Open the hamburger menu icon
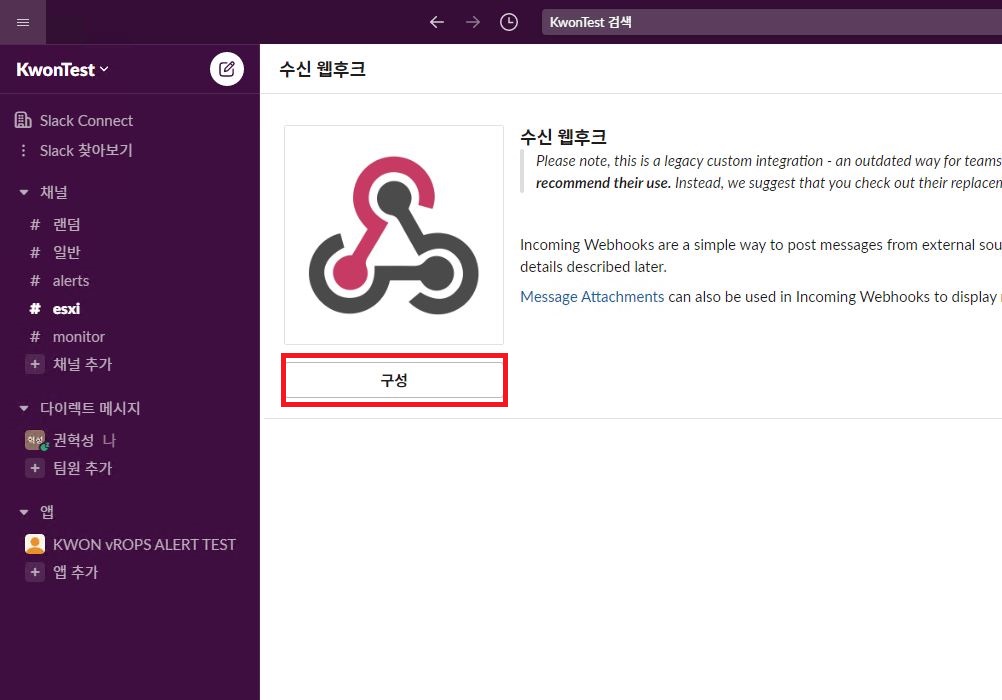Viewport: 1002px width, 700px height. pos(22,22)
